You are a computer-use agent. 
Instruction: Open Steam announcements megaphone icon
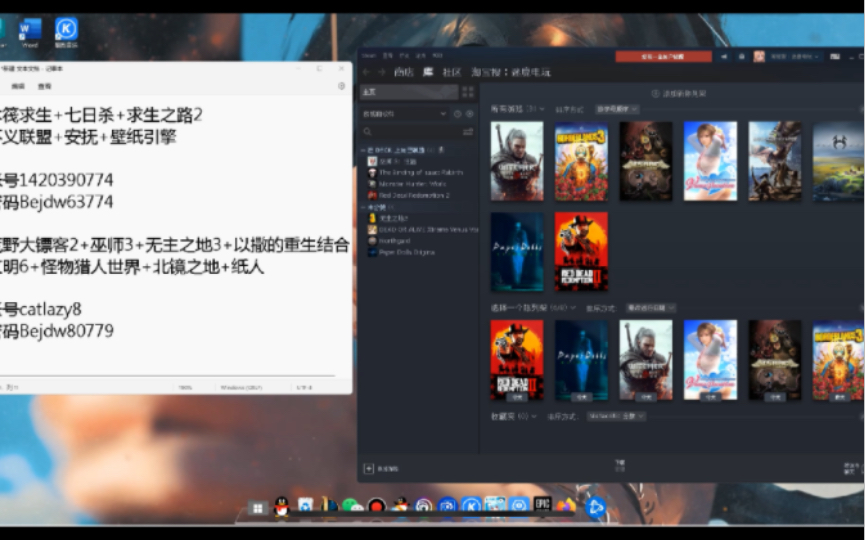724,56
